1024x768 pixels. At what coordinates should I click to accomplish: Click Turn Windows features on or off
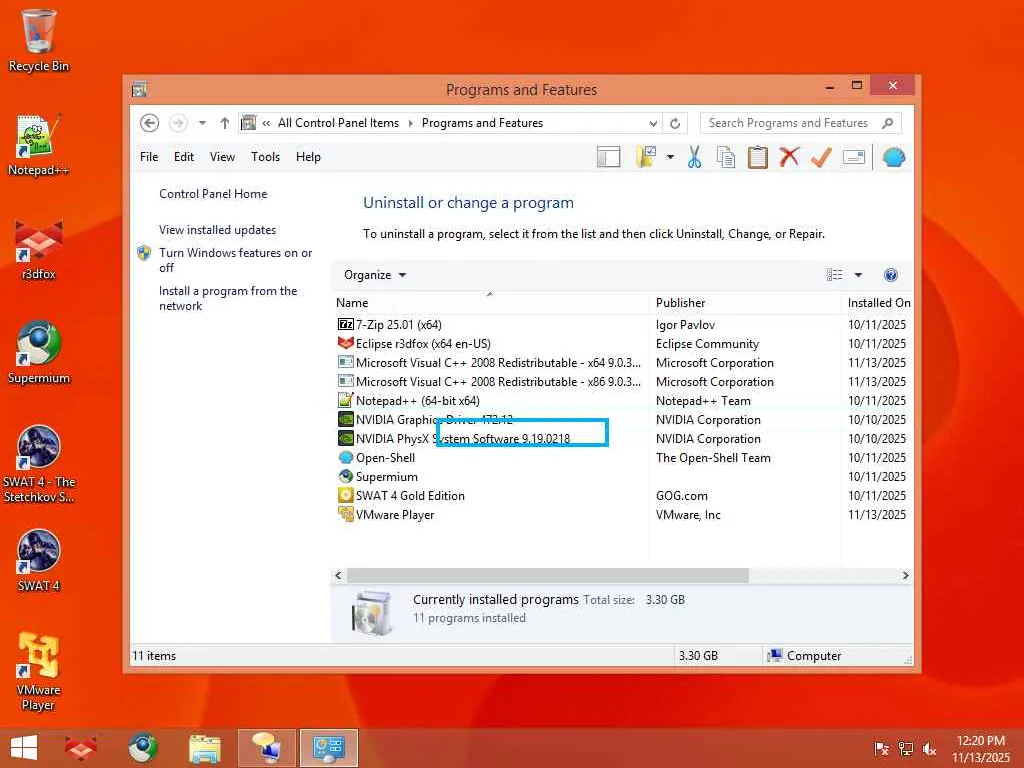pos(235,260)
